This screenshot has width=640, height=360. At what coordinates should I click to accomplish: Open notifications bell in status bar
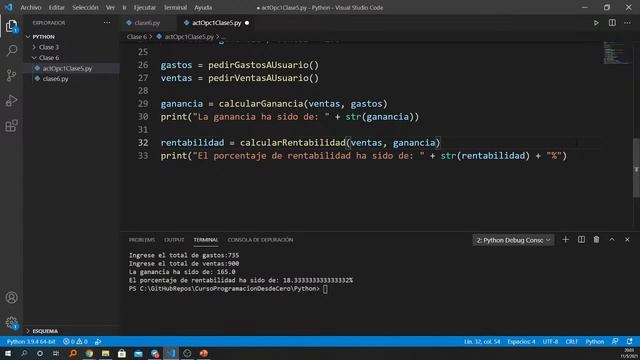[630, 341]
